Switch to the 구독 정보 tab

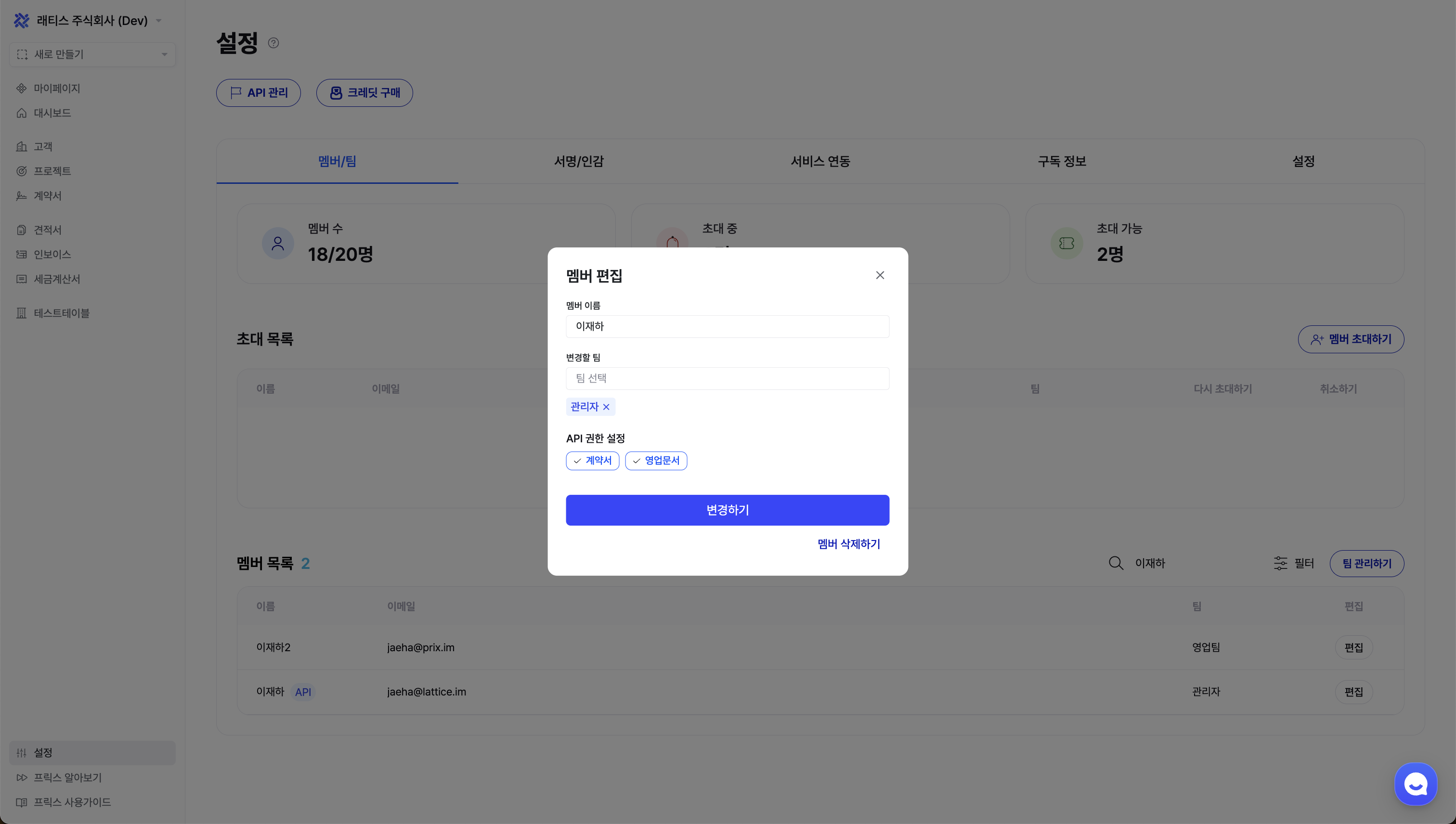click(x=1062, y=161)
